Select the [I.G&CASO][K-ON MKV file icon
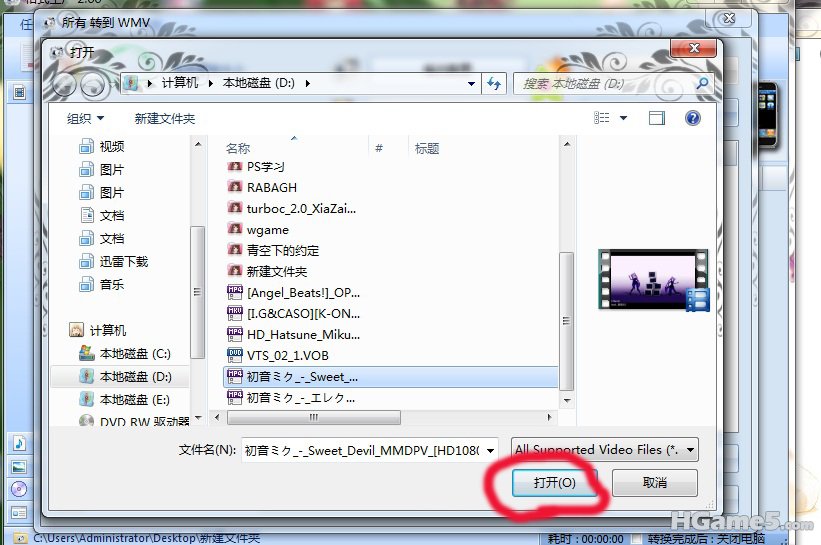821x545 pixels. [x=235, y=313]
